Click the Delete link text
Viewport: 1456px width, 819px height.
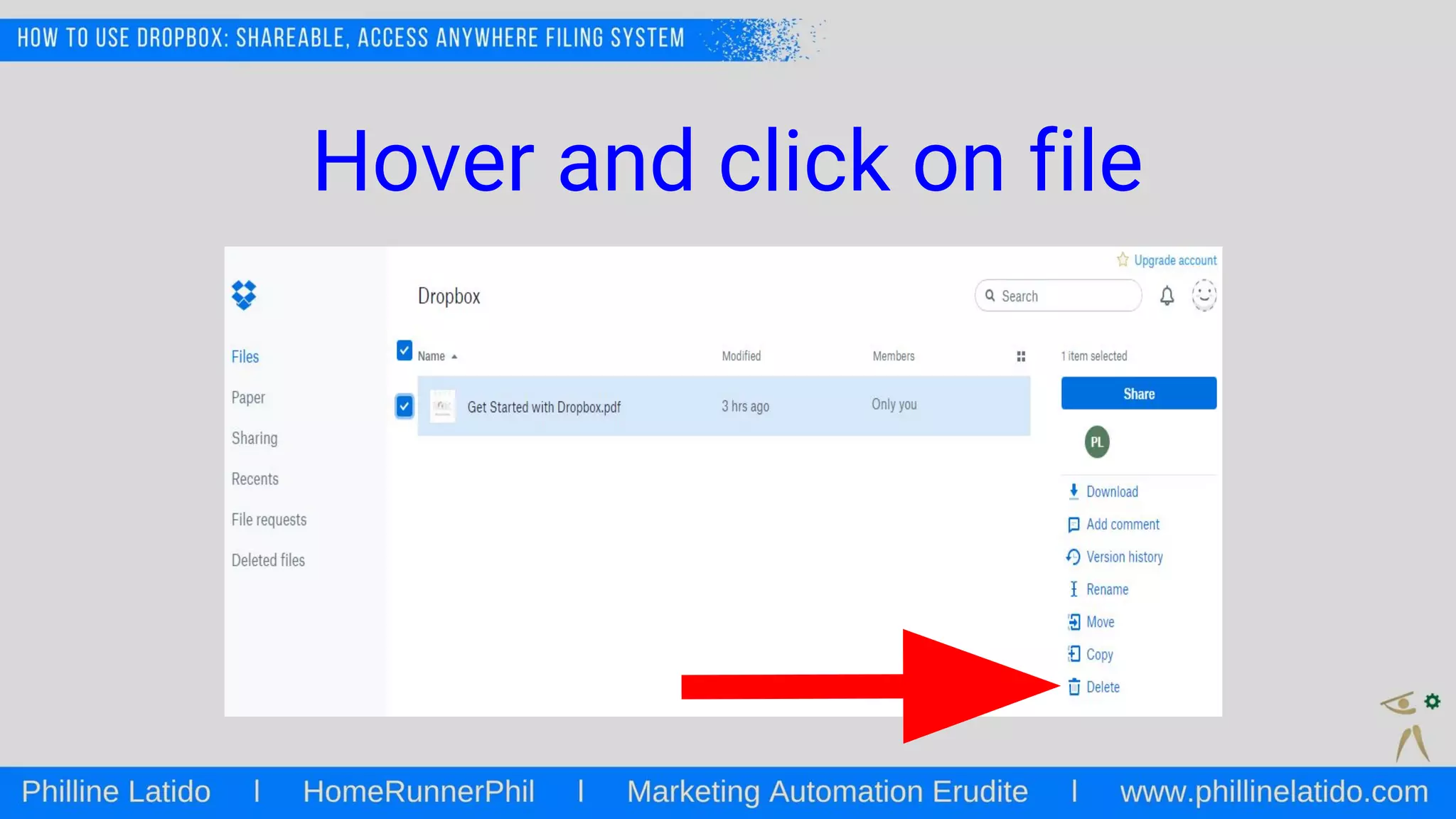point(1103,687)
